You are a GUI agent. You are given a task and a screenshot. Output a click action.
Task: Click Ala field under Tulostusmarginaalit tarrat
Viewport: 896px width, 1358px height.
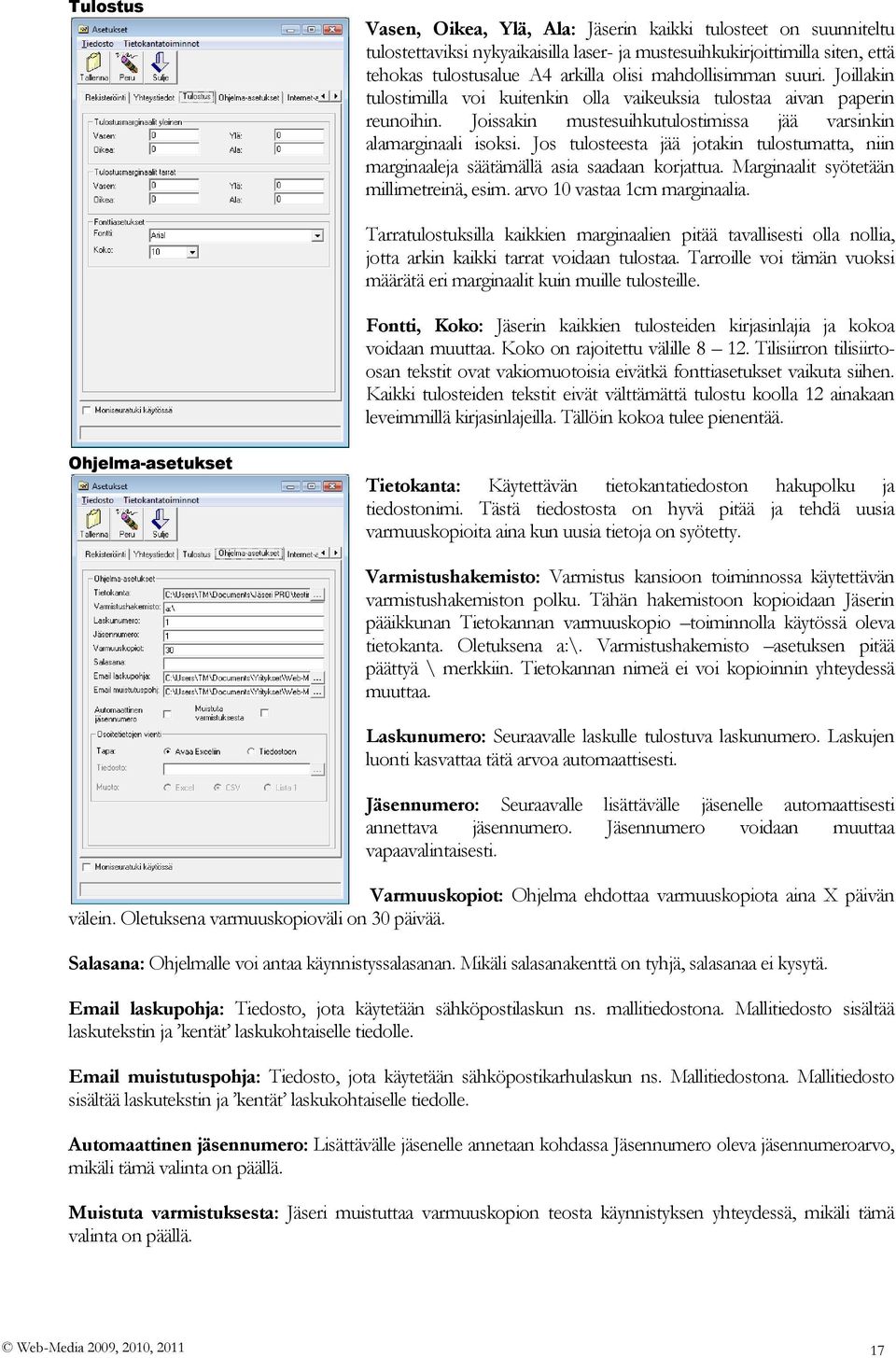pos(300,199)
